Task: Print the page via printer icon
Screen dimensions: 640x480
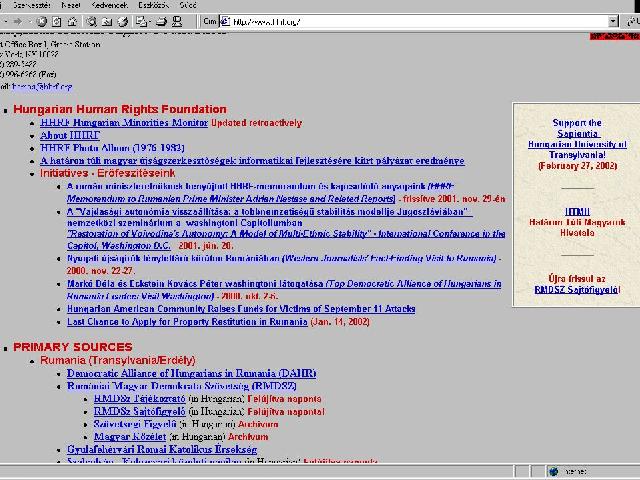Action: click(161, 22)
